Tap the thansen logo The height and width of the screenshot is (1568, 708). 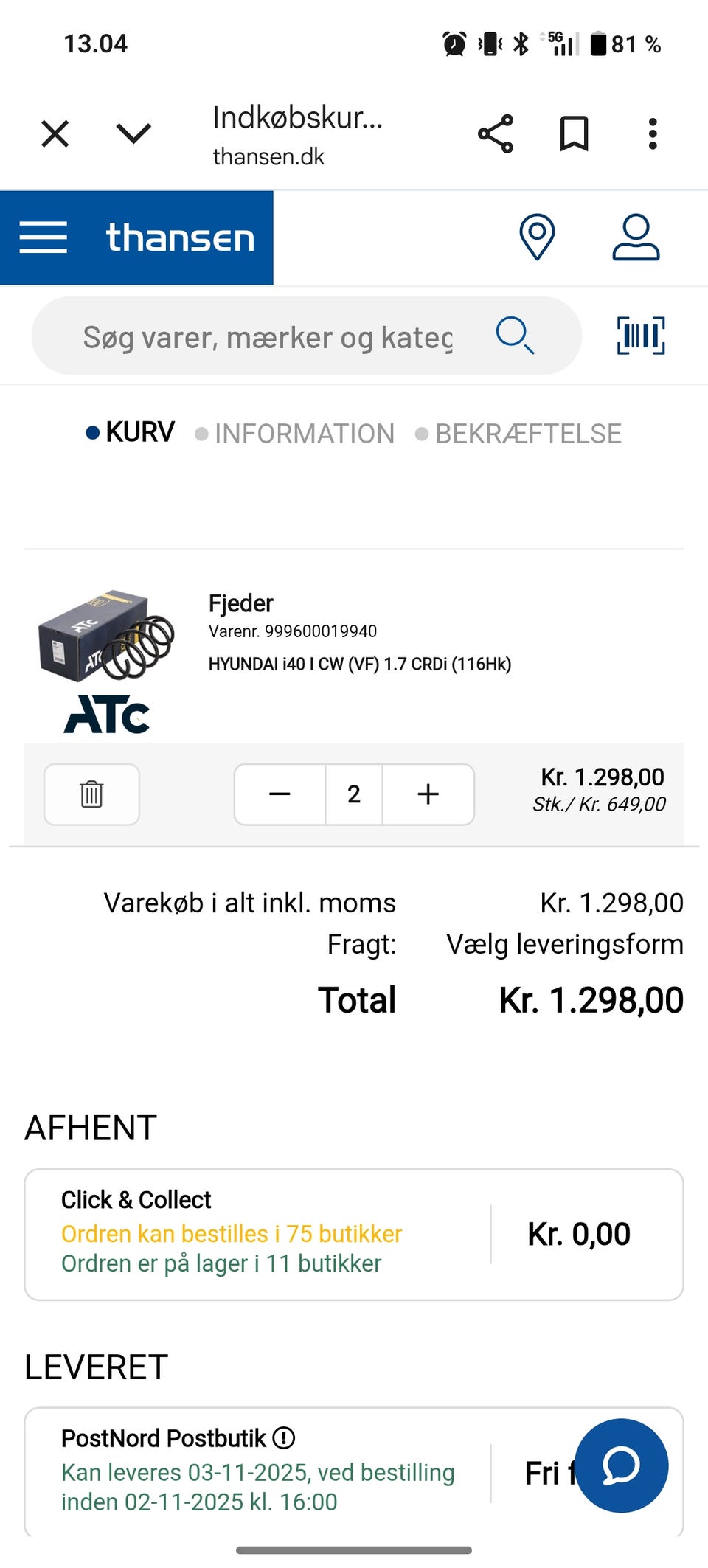tap(180, 237)
